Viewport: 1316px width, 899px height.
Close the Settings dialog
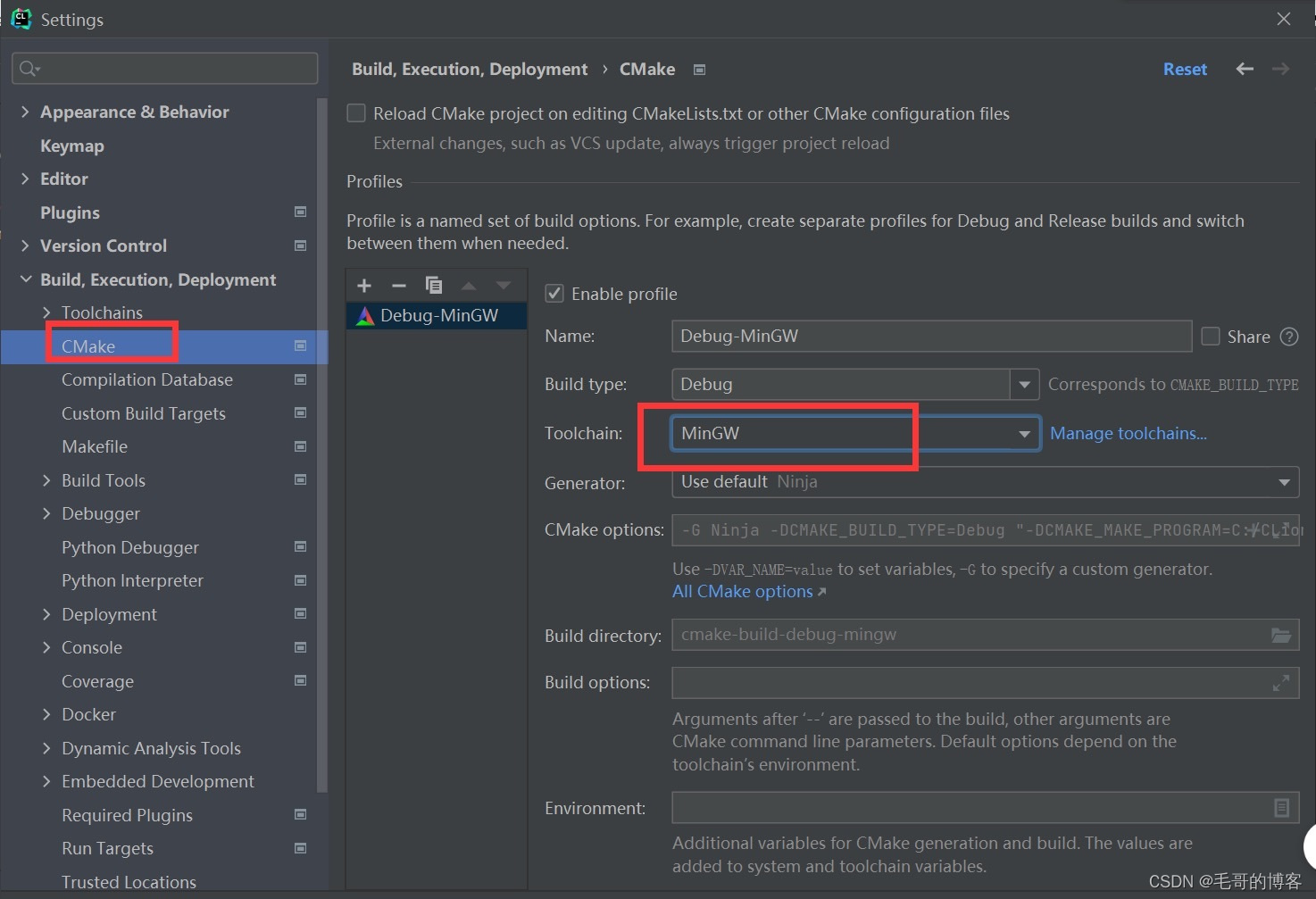tap(1284, 19)
